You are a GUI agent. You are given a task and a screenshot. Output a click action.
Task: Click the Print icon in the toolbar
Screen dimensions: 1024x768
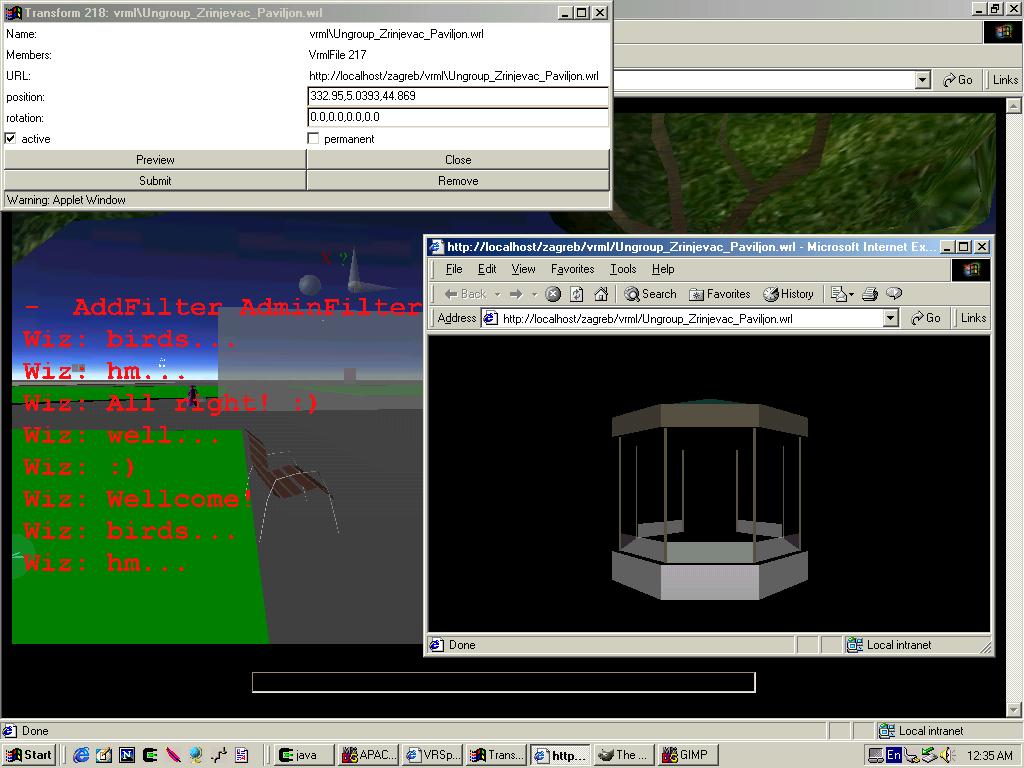click(870, 294)
